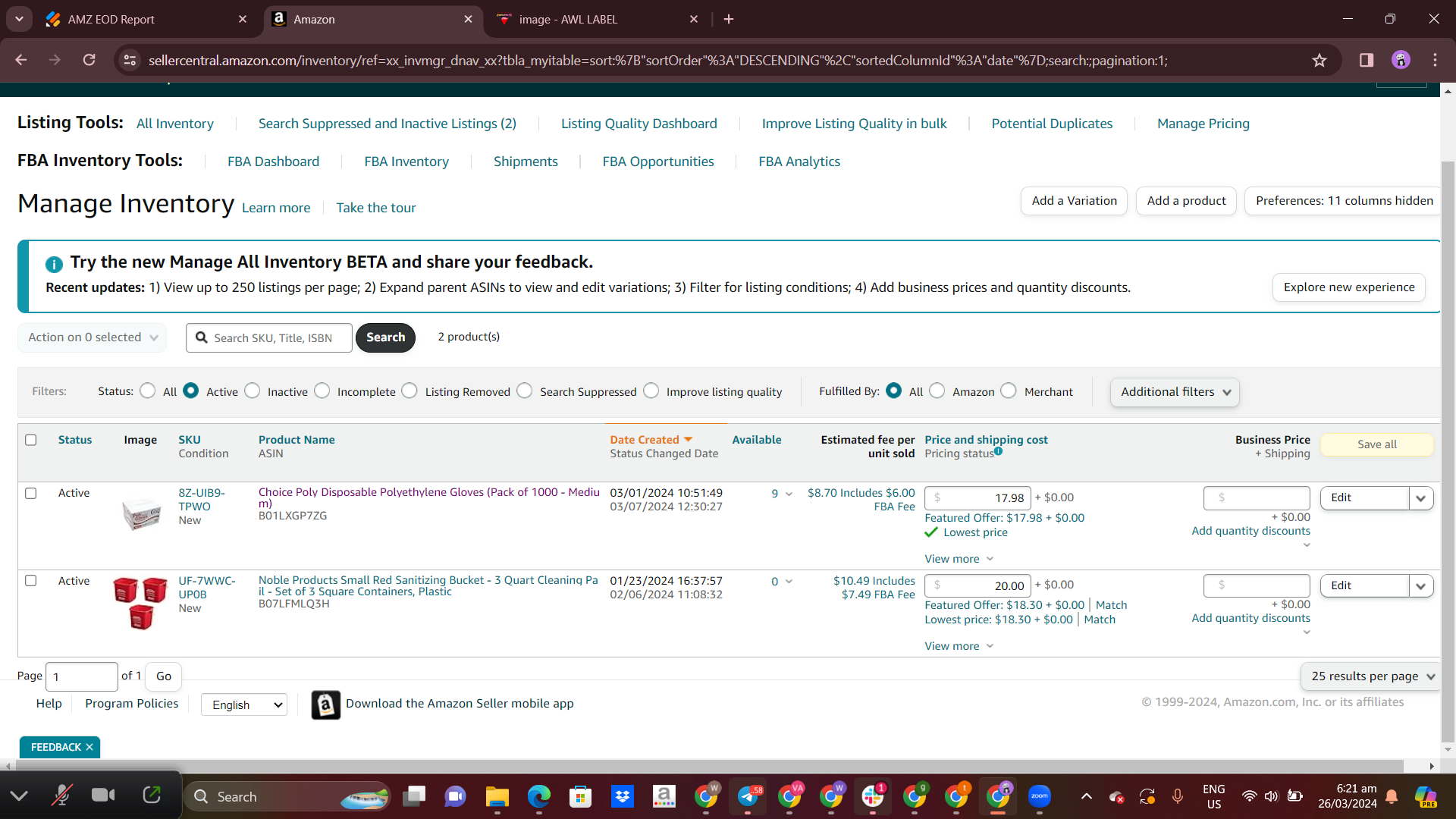
Task: View site information icon in address bar
Action: tap(130, 60)
